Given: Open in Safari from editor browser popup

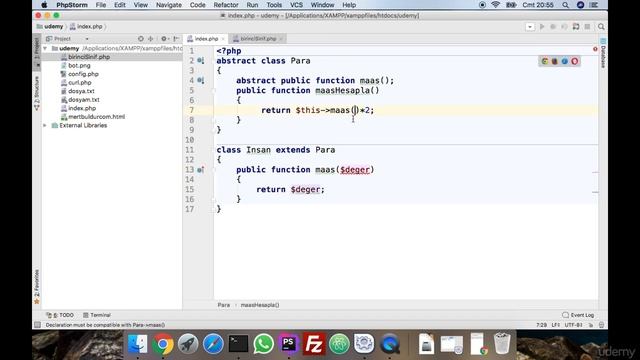Looking at the screenshot, I should [x=564, y=61].
